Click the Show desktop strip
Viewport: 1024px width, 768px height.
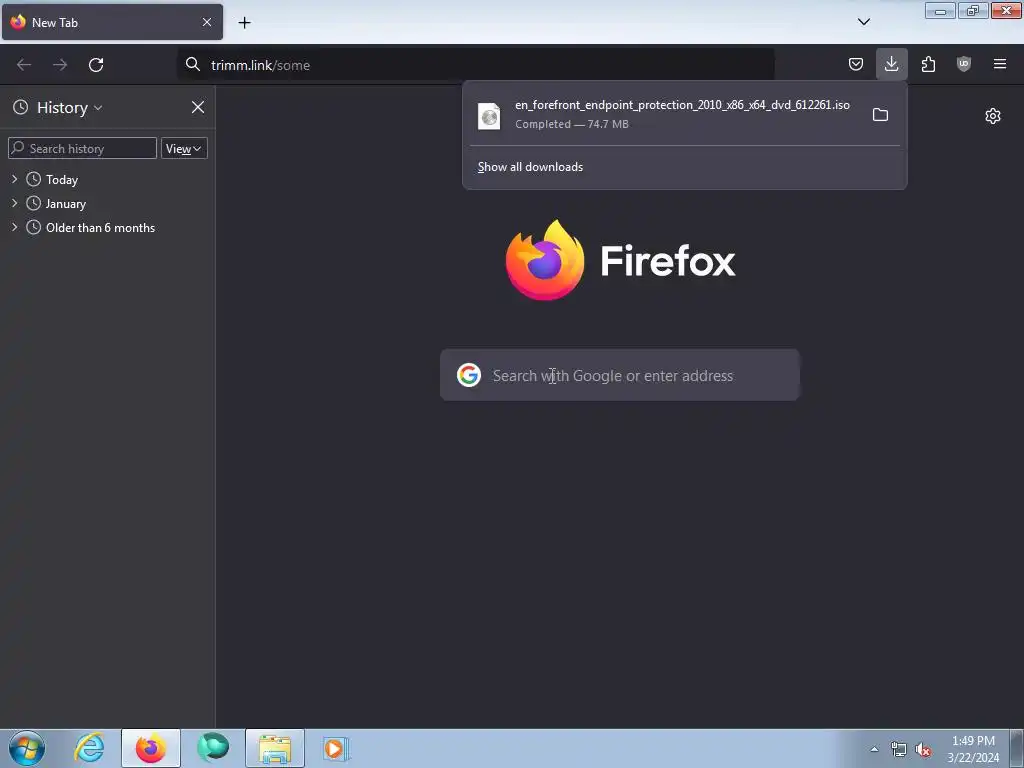click(x=1017, y=748)
